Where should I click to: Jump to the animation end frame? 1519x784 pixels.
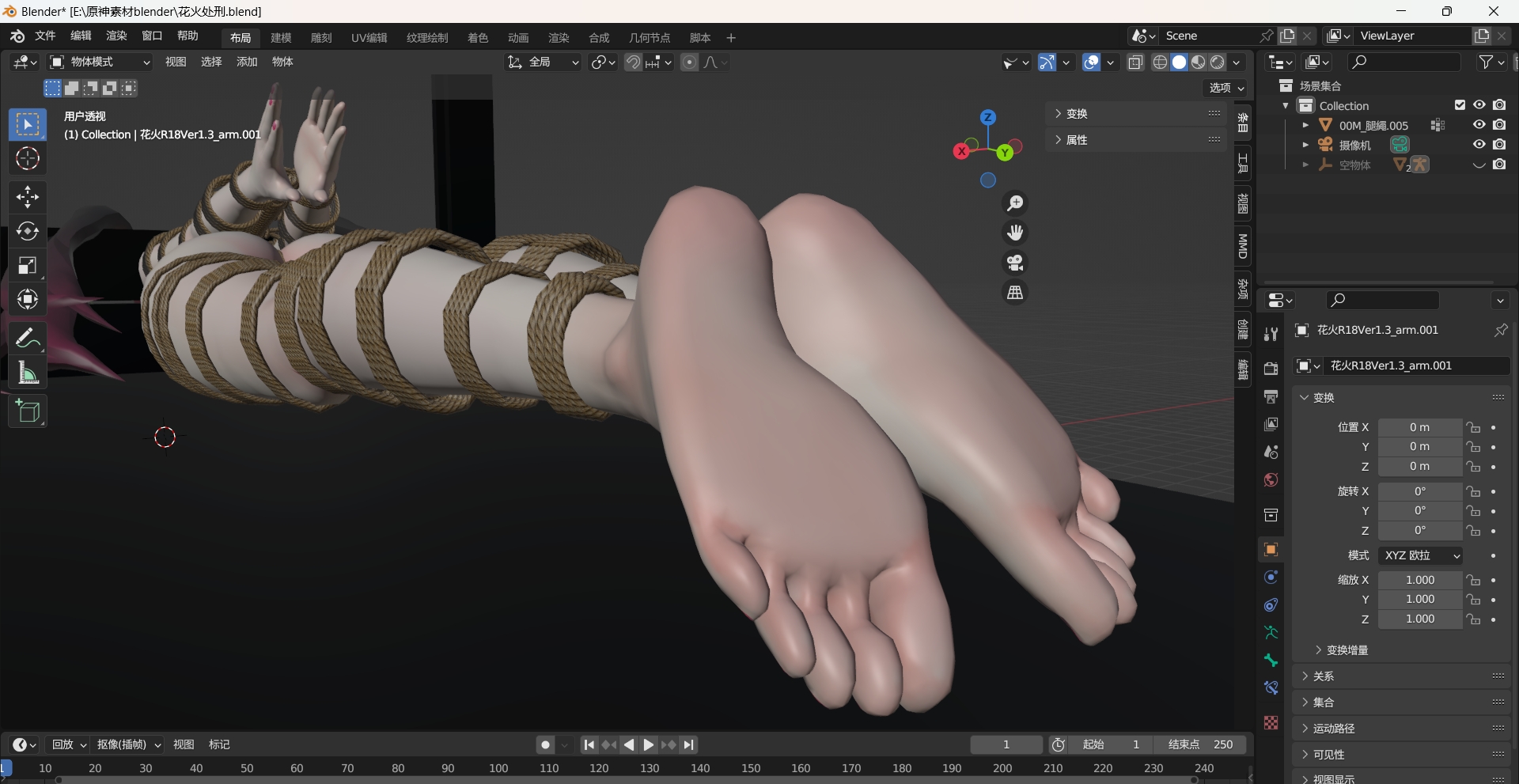coord(689,745)
